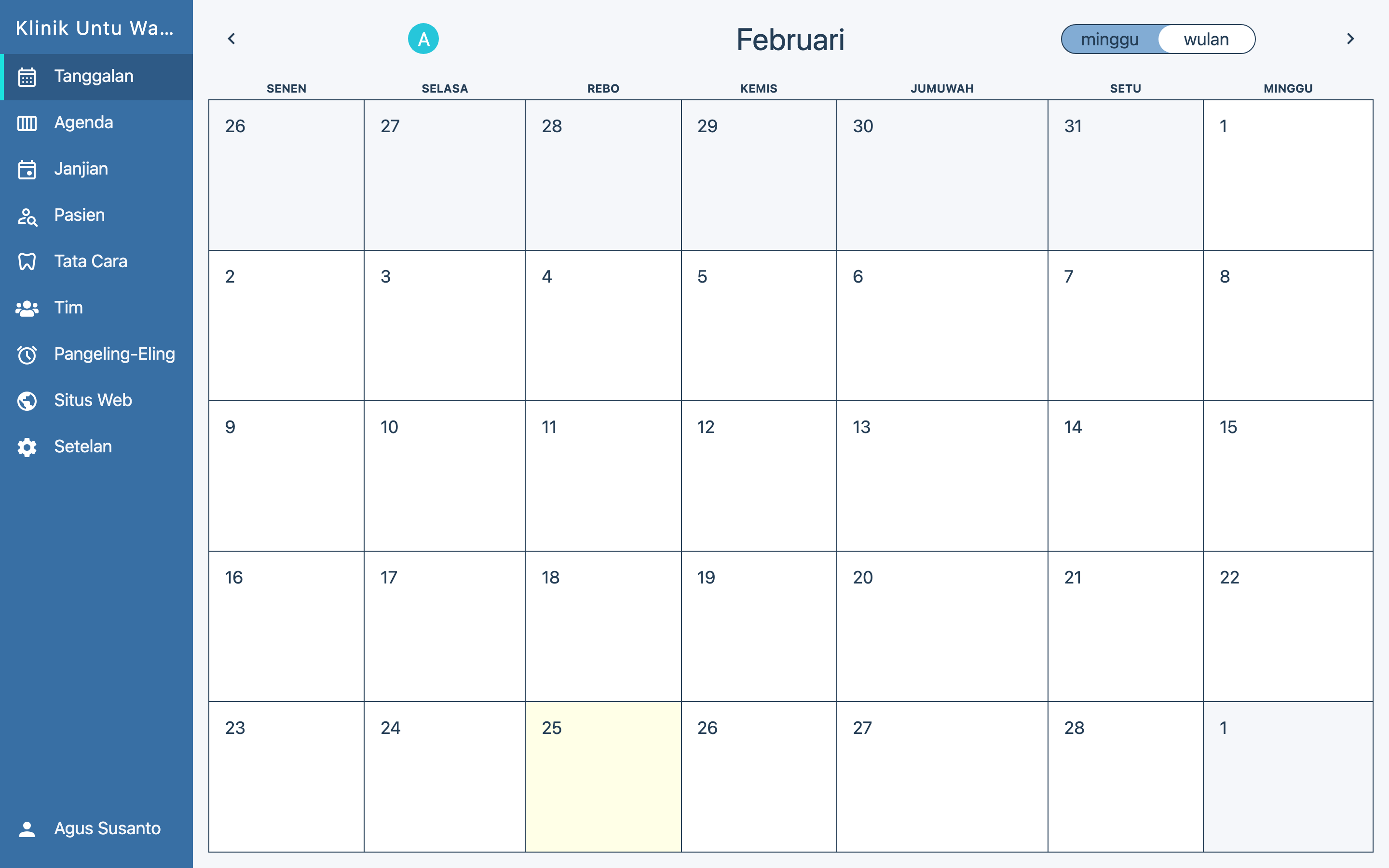
Task: Open the Setelan gear icon
Action: pyautogui.click(x=27, y=447)
